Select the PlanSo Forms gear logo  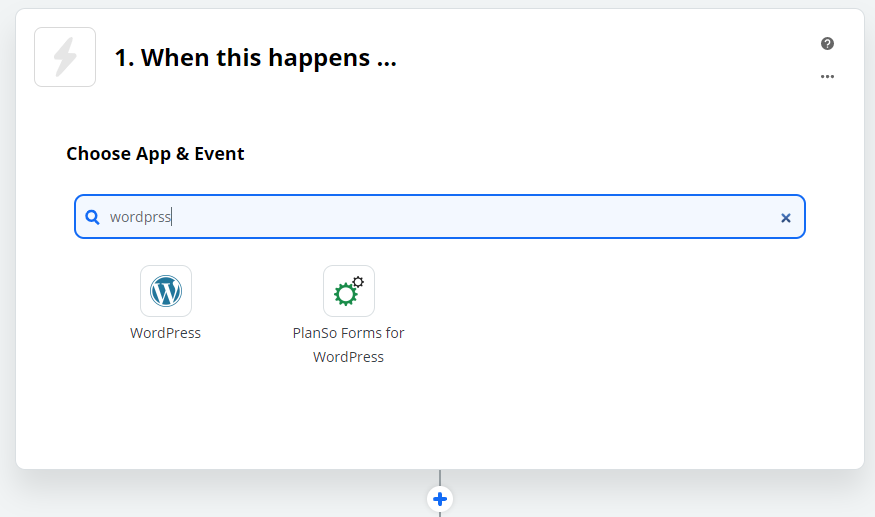346,293
